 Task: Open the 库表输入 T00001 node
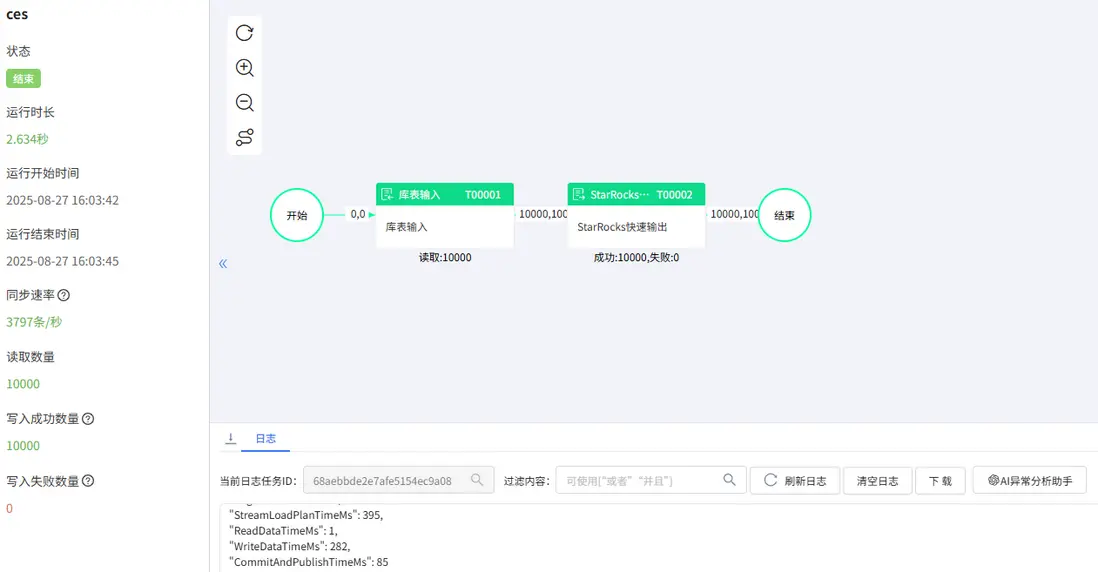point(445,215)
